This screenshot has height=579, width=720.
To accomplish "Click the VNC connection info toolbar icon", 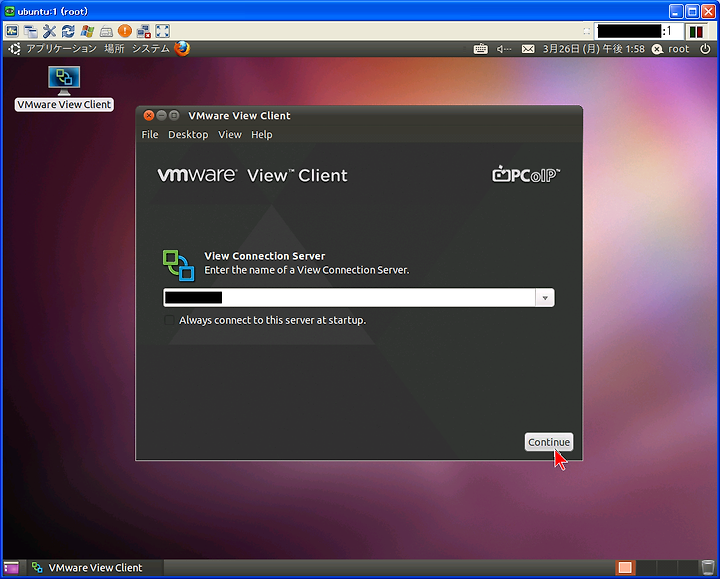I will coord(11,31).
